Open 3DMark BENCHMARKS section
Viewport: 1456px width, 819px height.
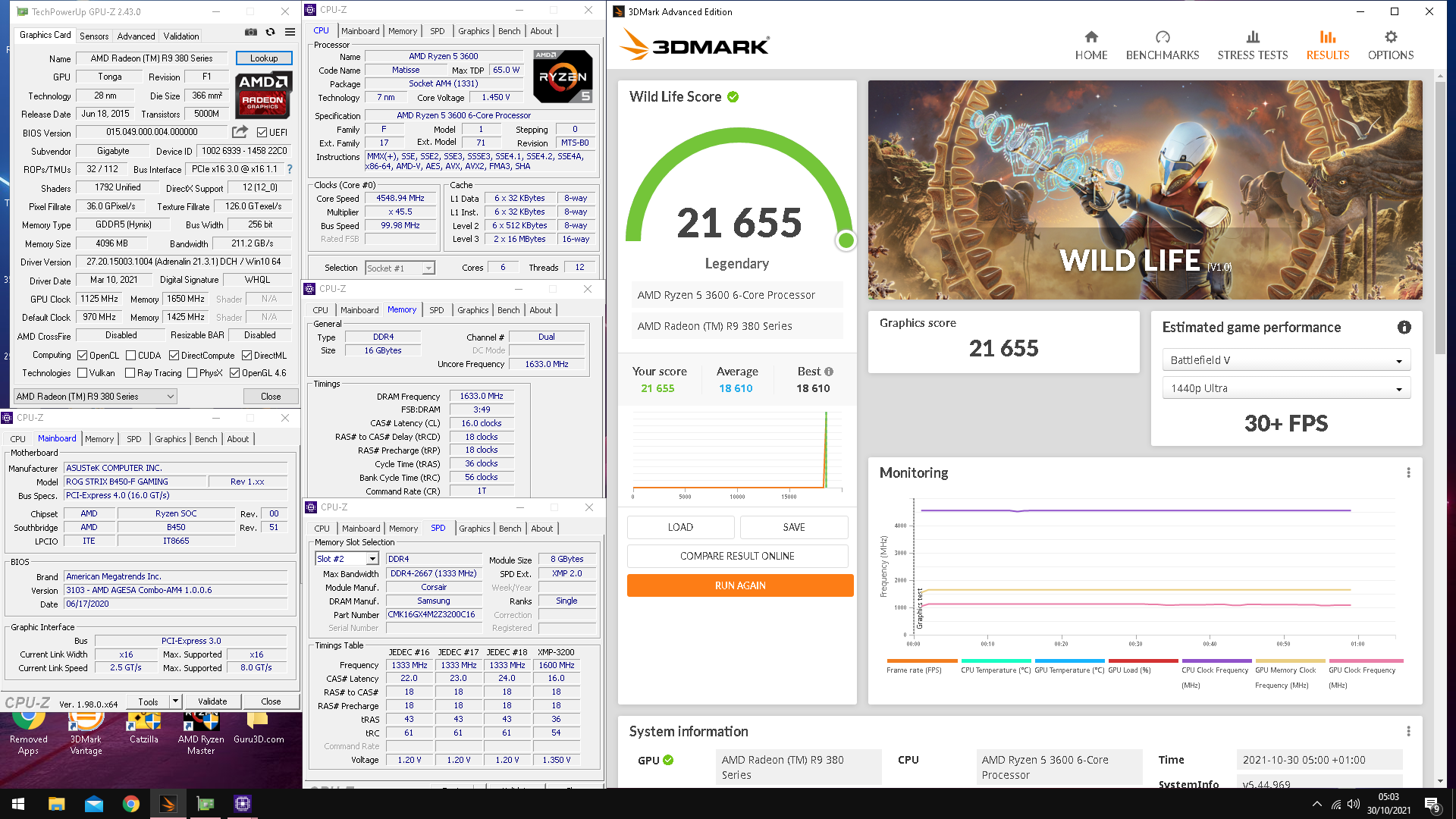coord(1163,45)
